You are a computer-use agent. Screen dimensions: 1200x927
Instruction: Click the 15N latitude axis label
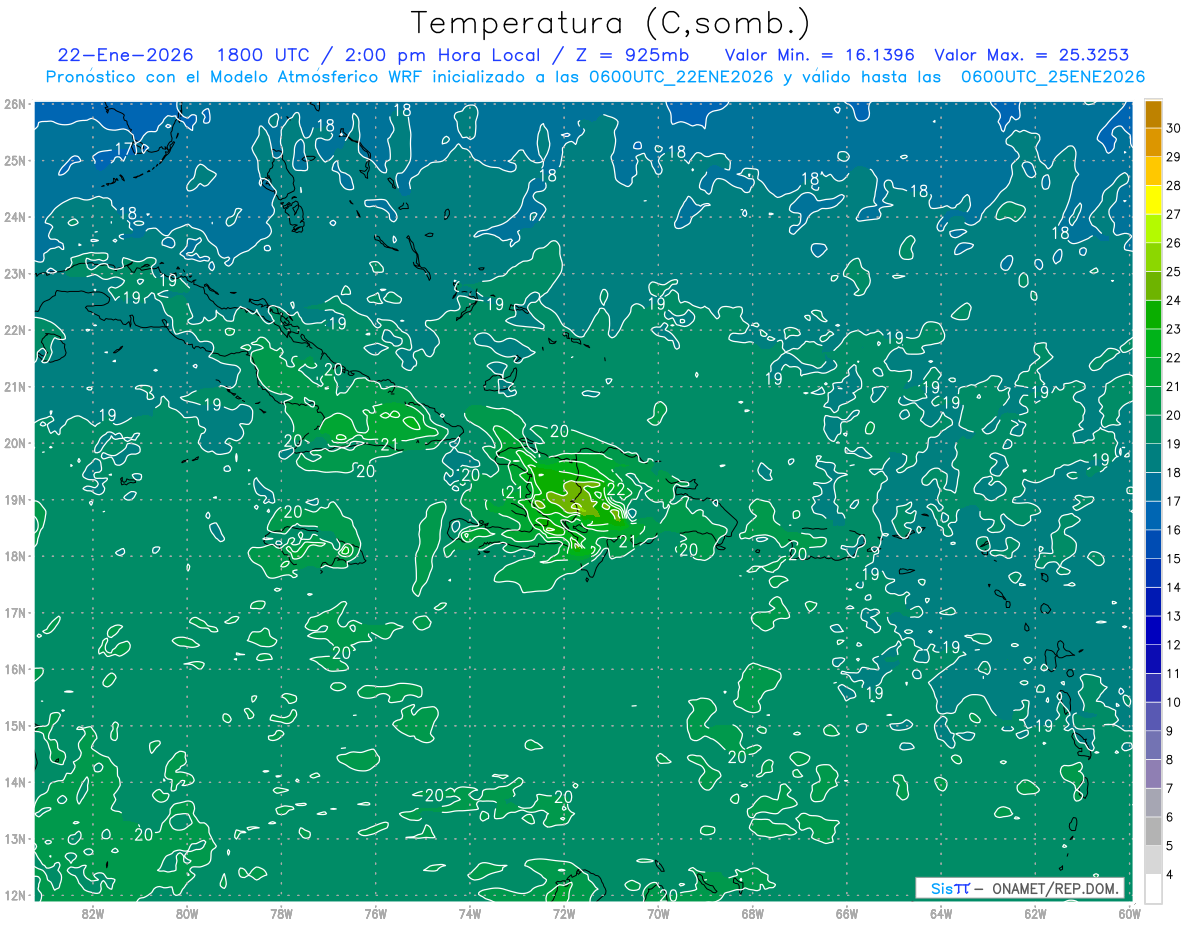[x=14, y=725]
